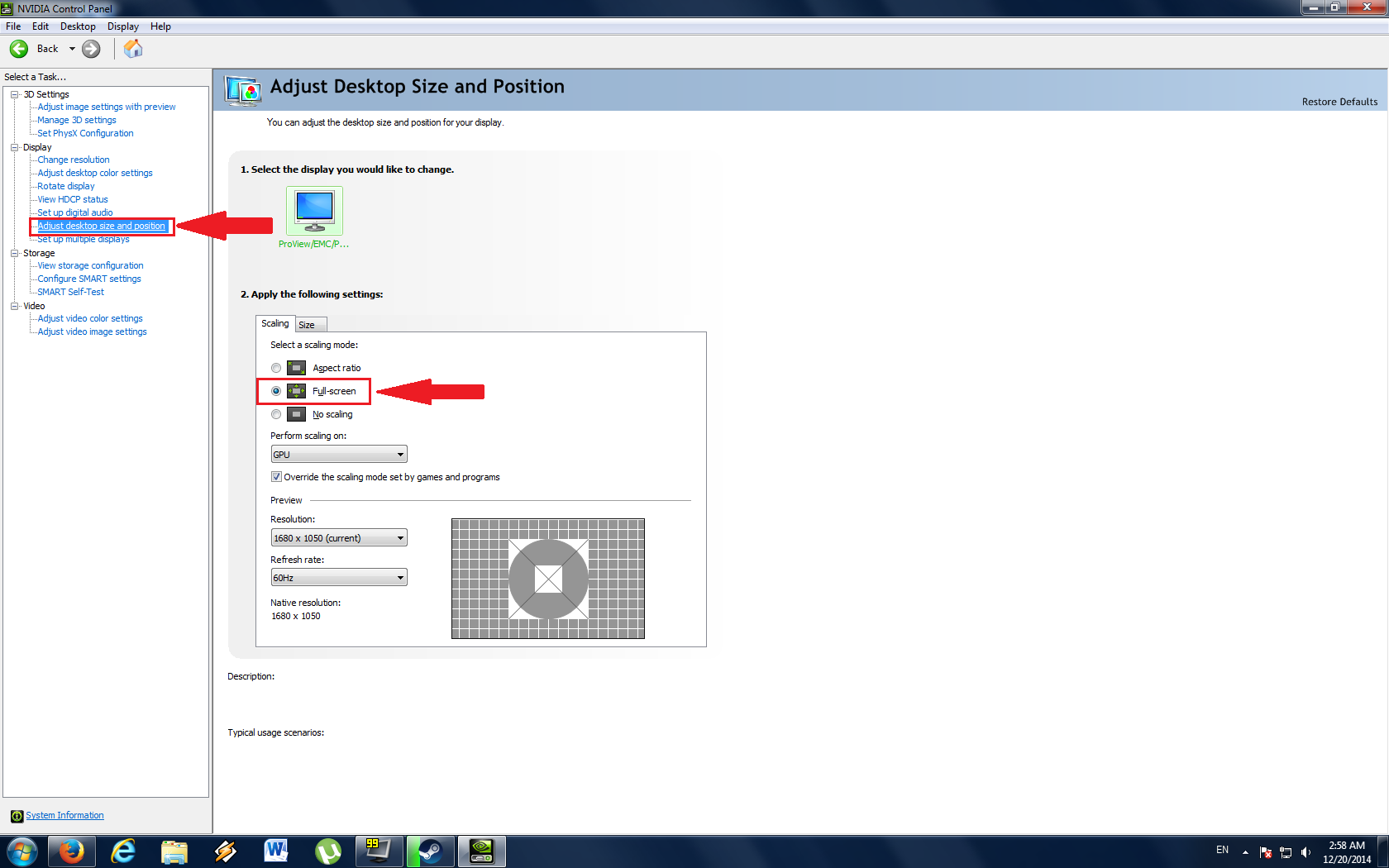1389x868 pixels.
Task: Open Adjust image settings with preview
Action: point(107,107)
